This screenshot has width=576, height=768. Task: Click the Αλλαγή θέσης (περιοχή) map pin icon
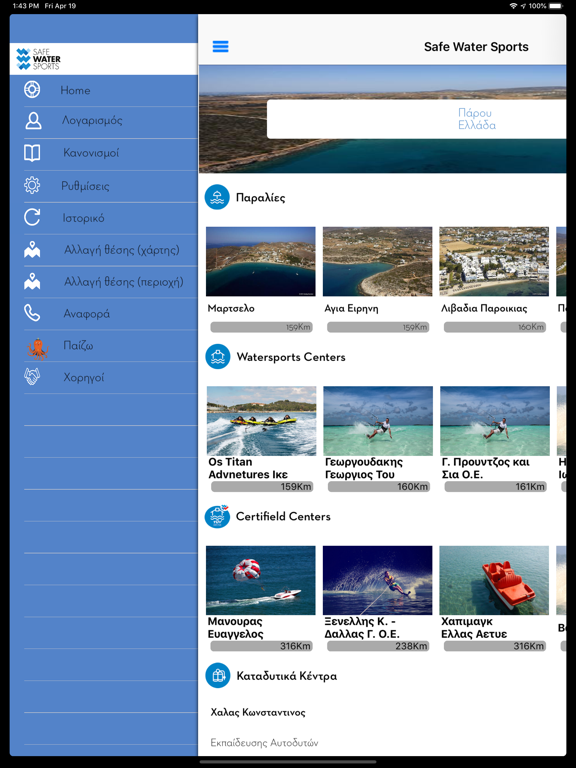click(32, 281)
